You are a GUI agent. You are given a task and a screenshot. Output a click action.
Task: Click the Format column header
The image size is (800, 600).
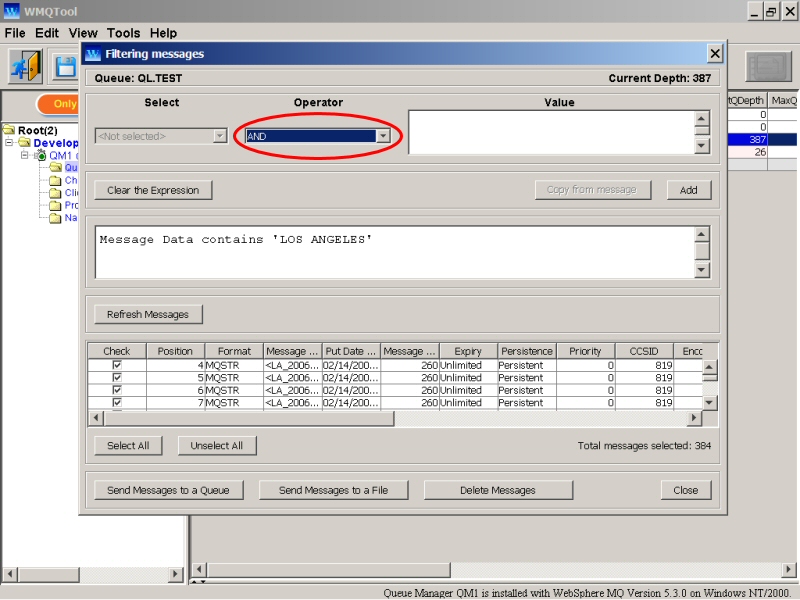click(234, 351)
